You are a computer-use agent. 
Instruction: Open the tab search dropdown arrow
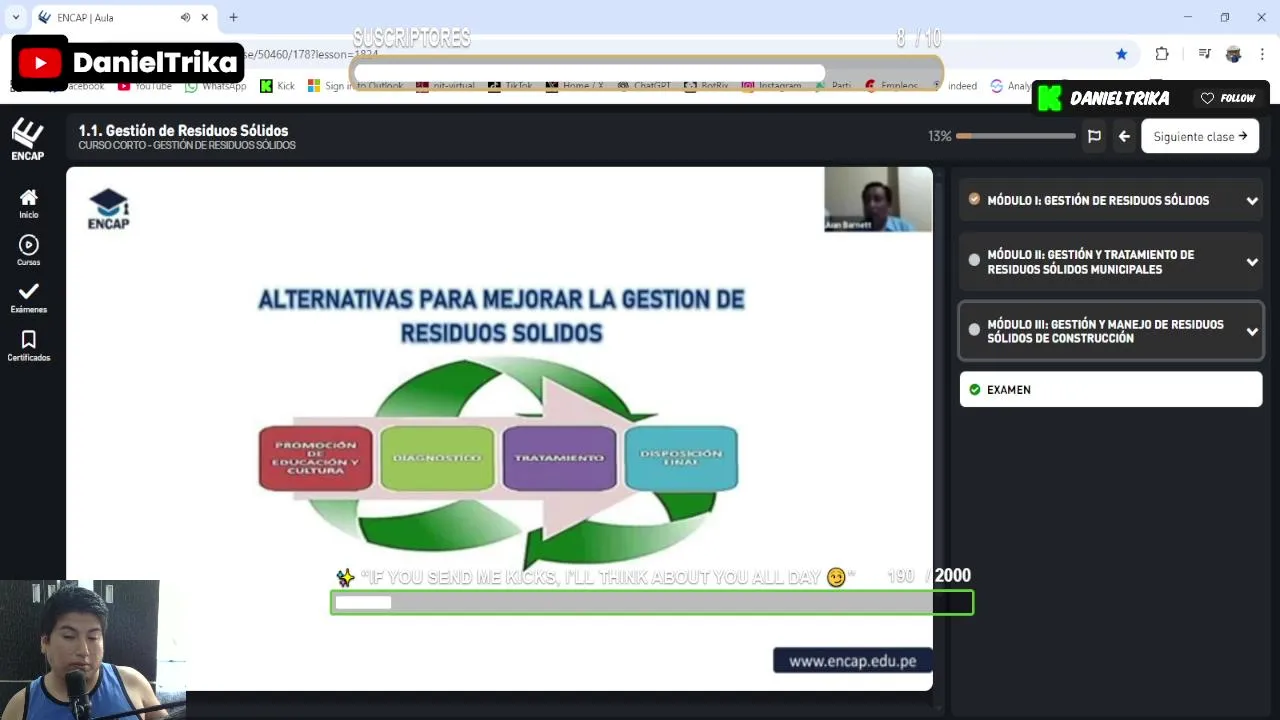pyautogui.click(x=15, y=17)
